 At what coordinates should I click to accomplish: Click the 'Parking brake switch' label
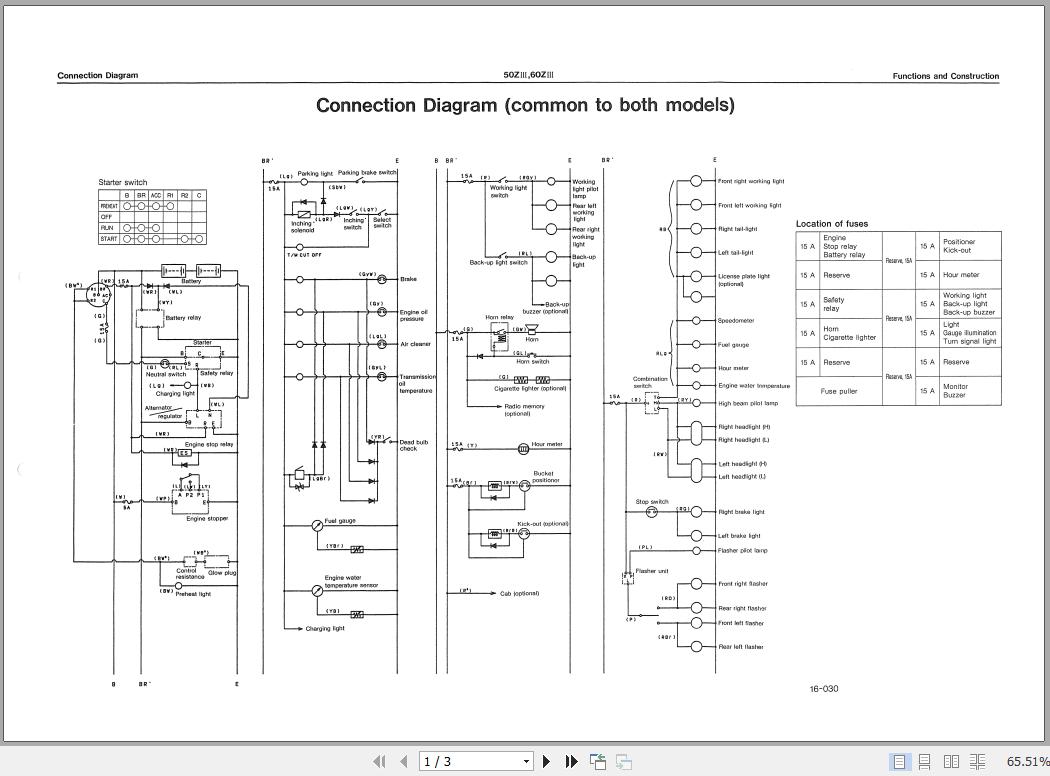pos(367,173)
